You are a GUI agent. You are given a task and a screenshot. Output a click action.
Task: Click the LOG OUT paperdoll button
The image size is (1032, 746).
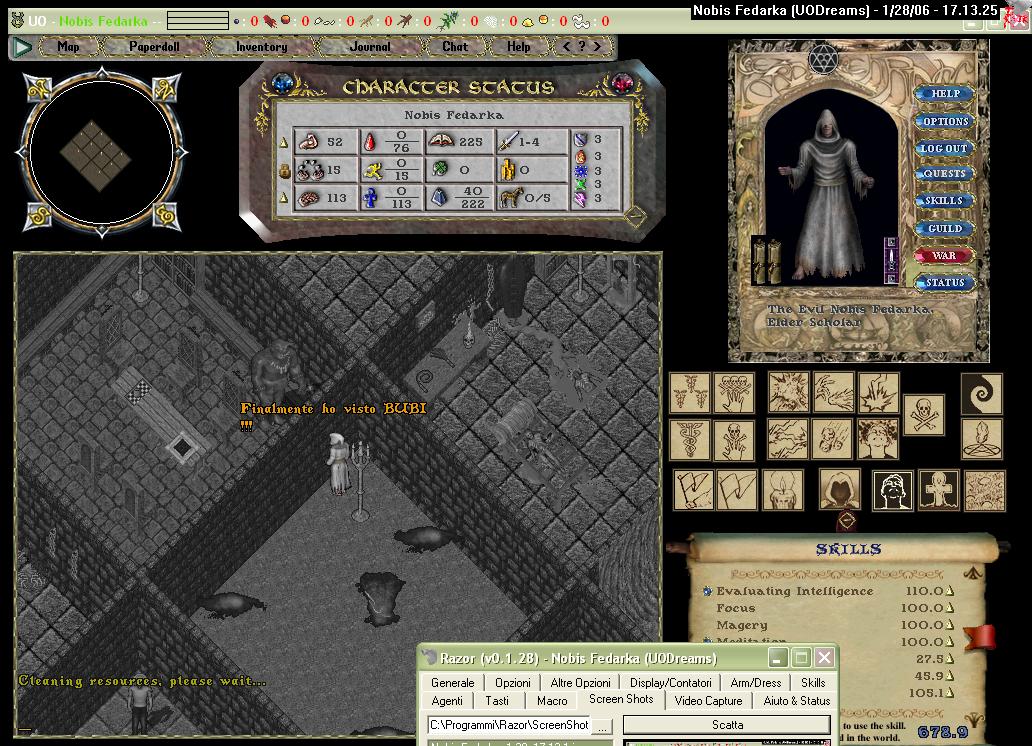944,149
